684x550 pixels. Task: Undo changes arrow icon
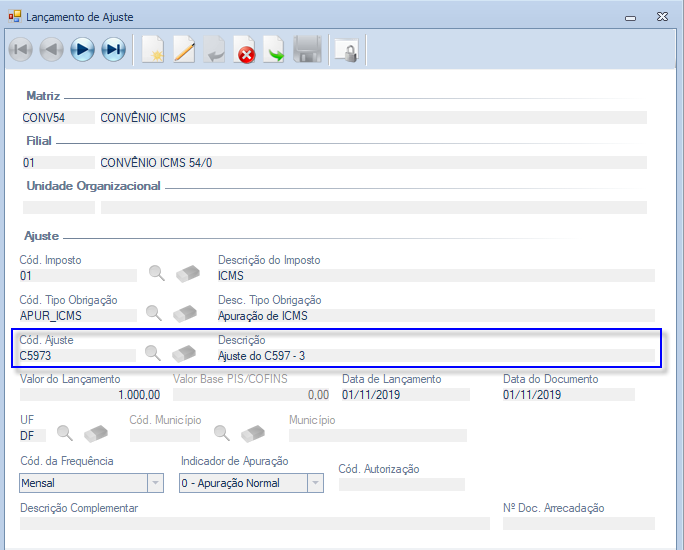215,49
